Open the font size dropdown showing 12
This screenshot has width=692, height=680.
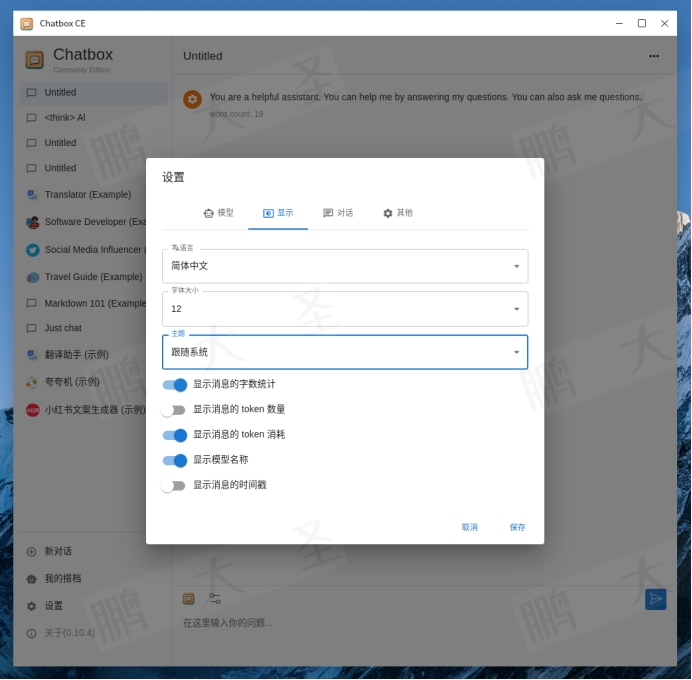click(345, 309)
